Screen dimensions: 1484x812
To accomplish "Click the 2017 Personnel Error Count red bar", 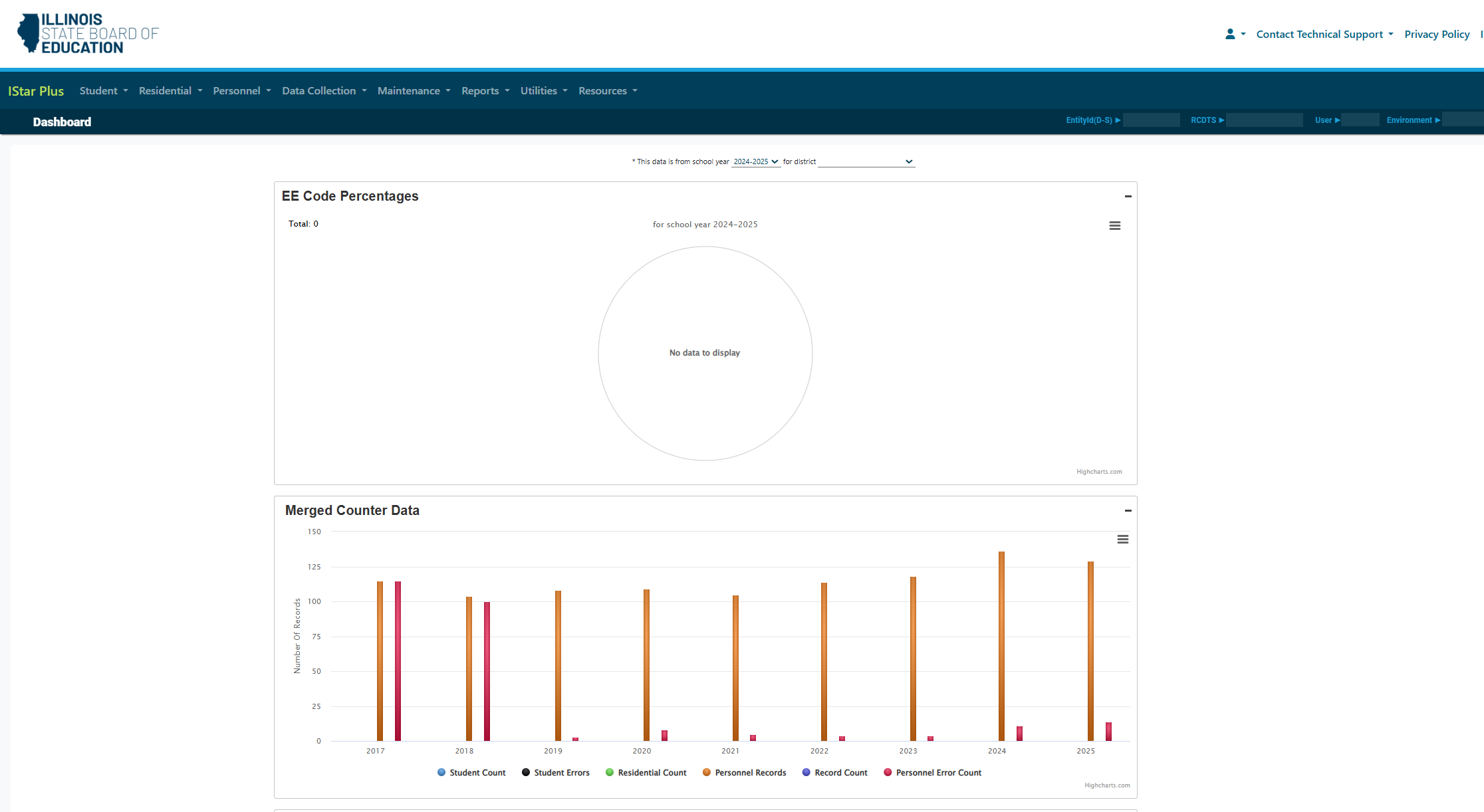I will point(398,661).
